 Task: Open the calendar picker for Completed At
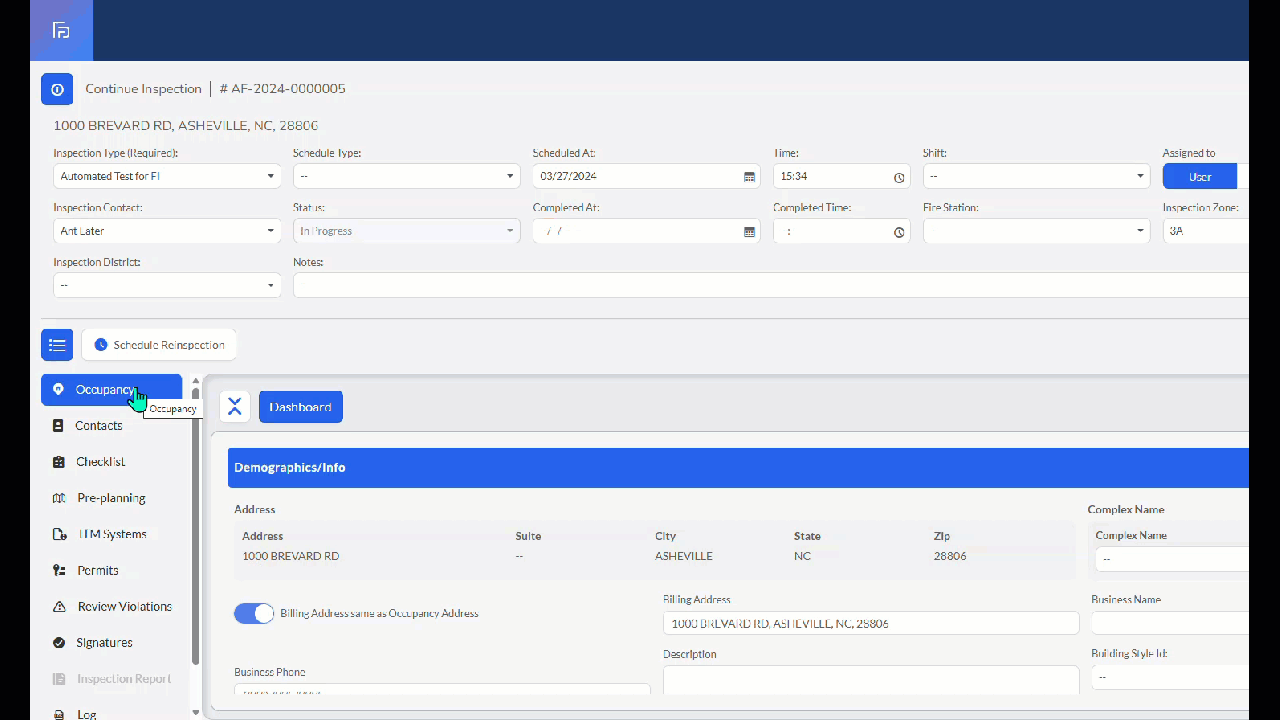[x=750, y=231]
